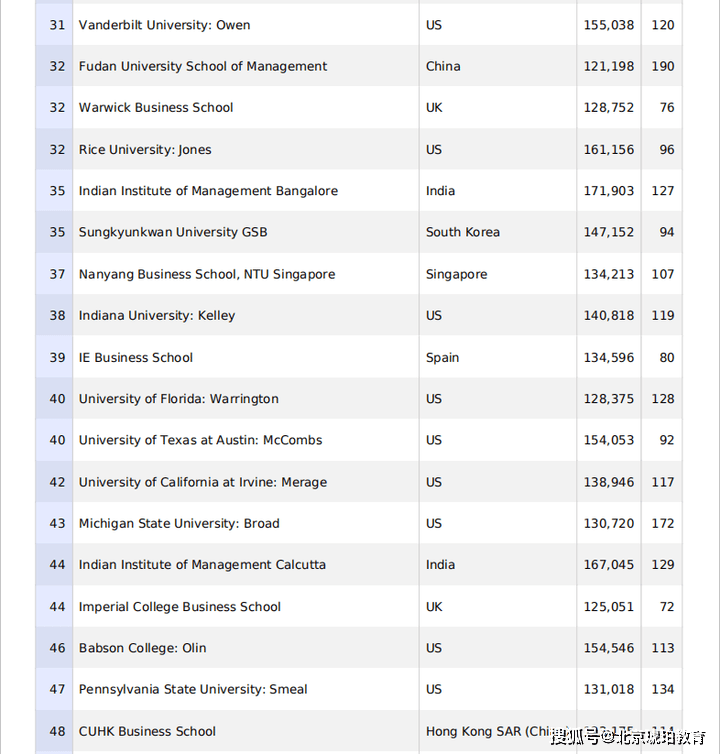Select Fudan University School of Management row
The height and width of the screenshot is (754, 720).
(203, 67)
